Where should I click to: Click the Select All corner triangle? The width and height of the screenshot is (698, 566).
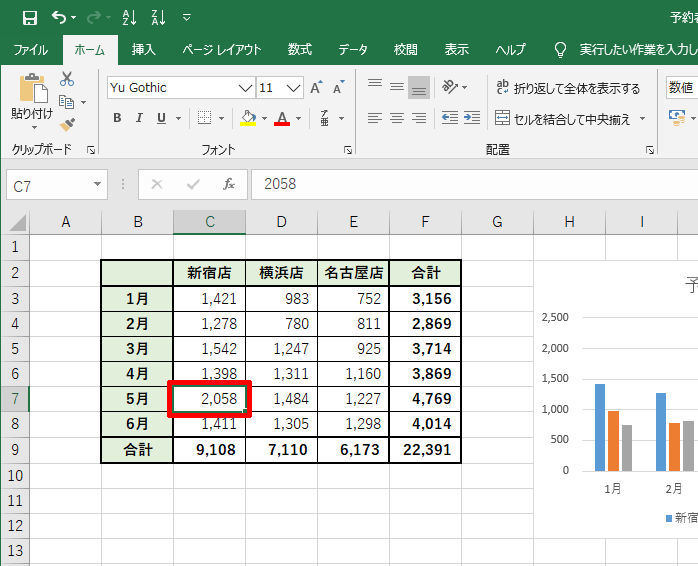click(17, 222)
